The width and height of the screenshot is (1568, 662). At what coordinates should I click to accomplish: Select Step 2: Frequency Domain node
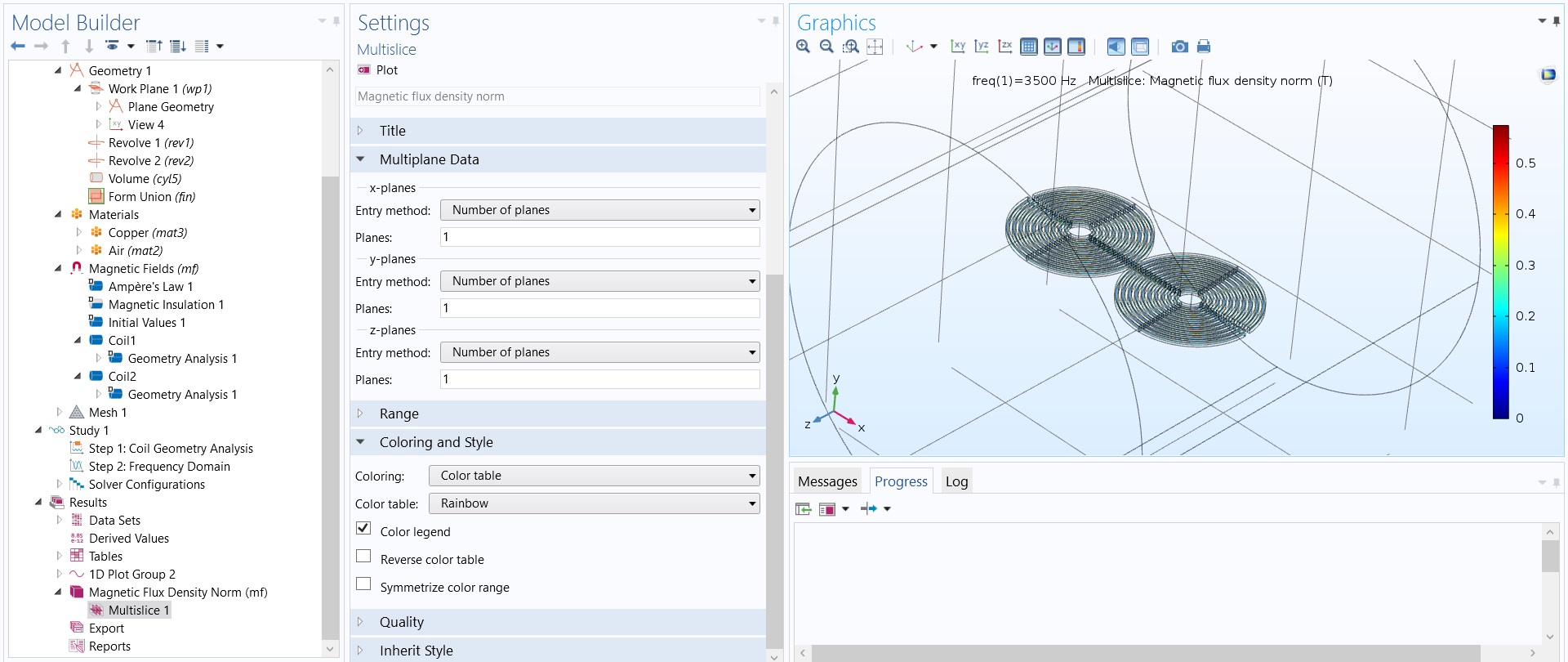coord(159,466)
